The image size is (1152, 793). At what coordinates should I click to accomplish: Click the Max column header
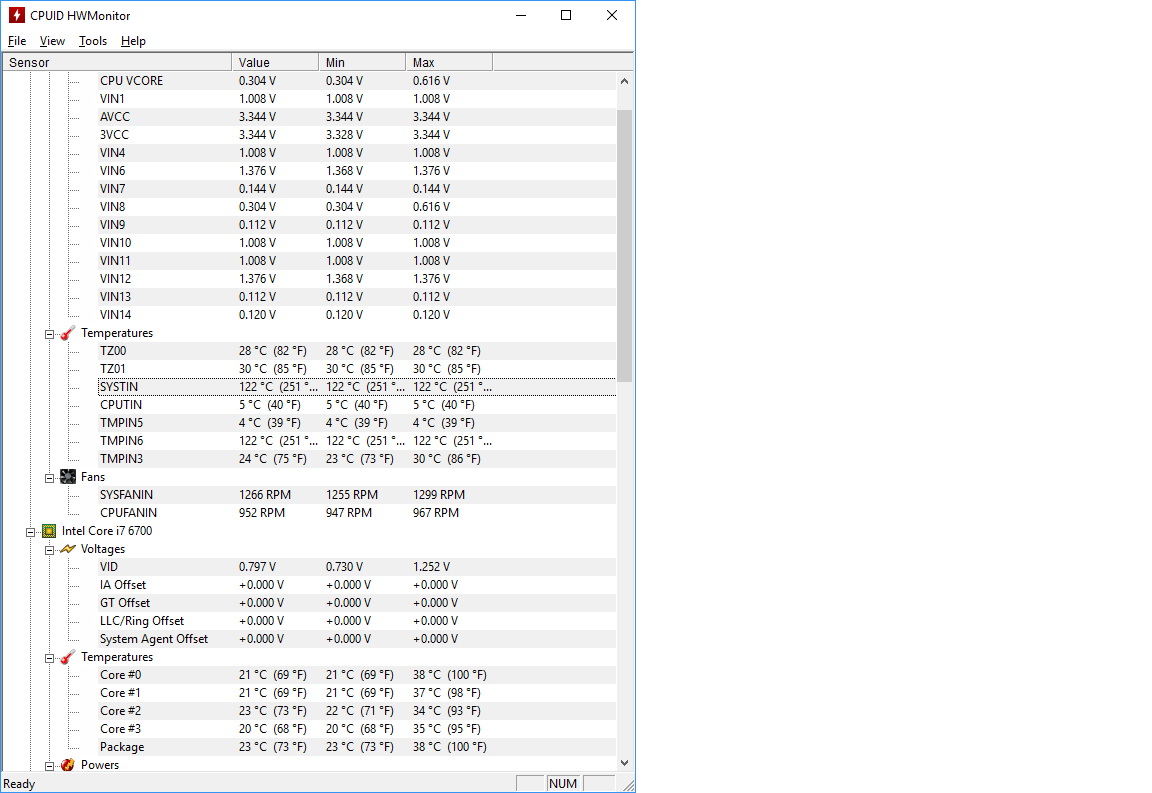(449, 62)
